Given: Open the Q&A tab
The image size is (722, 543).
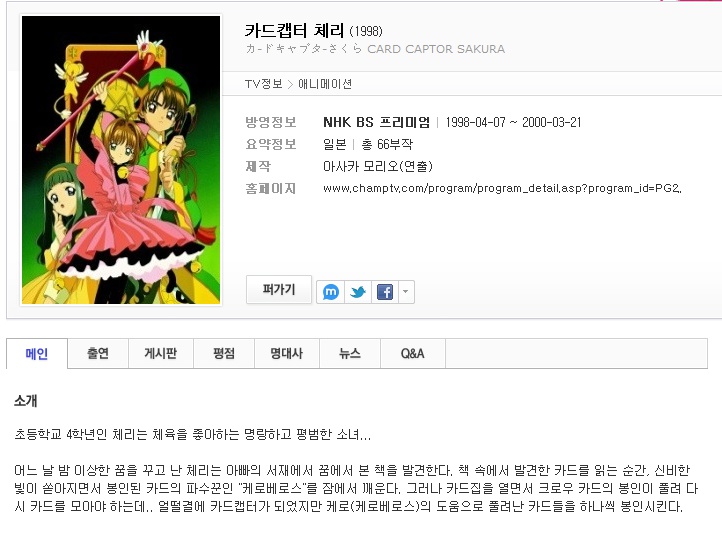Looking at the screenshot, I should coord(413,354).
